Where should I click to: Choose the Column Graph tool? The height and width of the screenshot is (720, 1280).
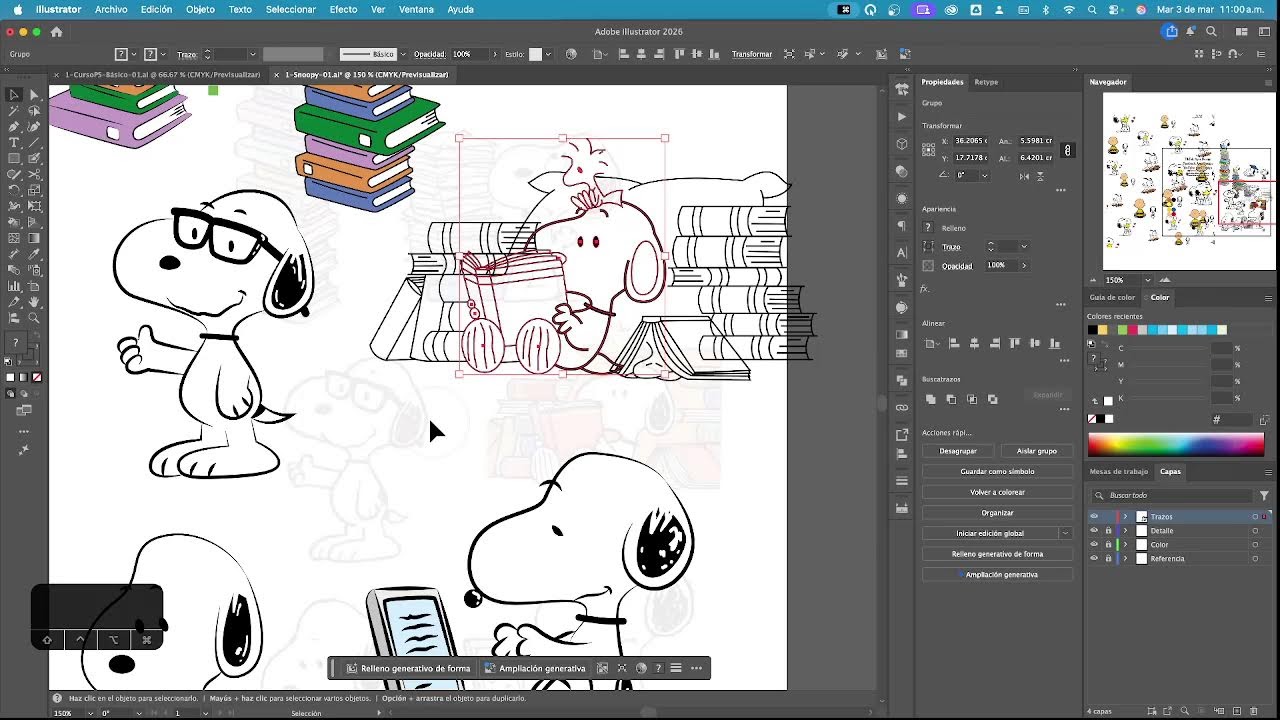[x=14, y=286]
